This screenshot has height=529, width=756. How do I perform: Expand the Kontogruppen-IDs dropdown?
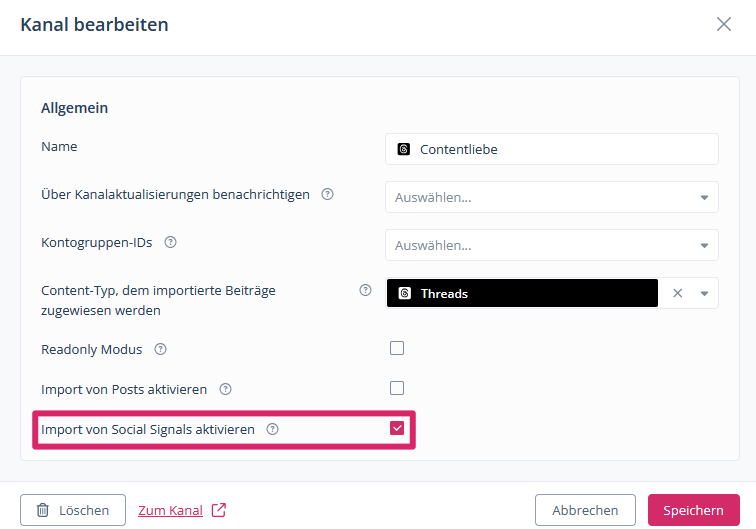[x=703, y=245]
